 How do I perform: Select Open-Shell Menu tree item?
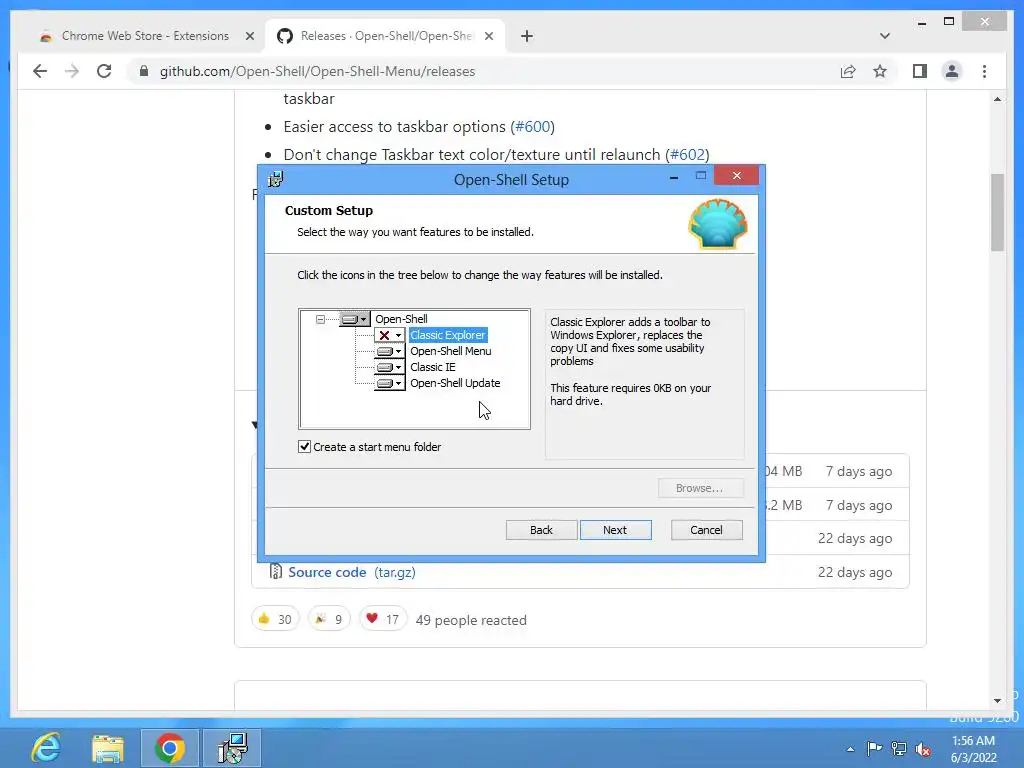451,351
